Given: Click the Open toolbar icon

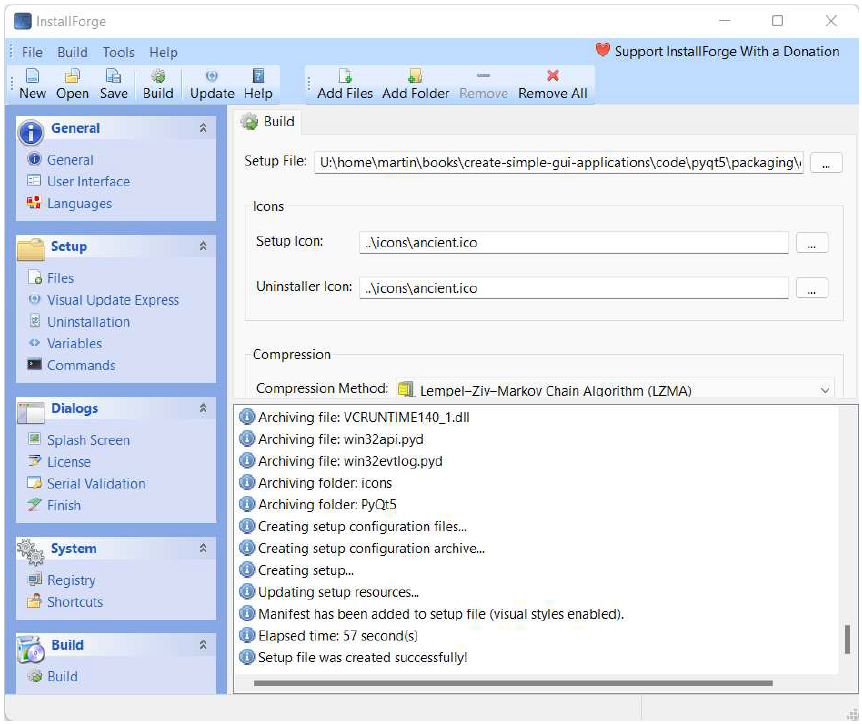Looking at the screenshot, I should click(x=72, y=76).
